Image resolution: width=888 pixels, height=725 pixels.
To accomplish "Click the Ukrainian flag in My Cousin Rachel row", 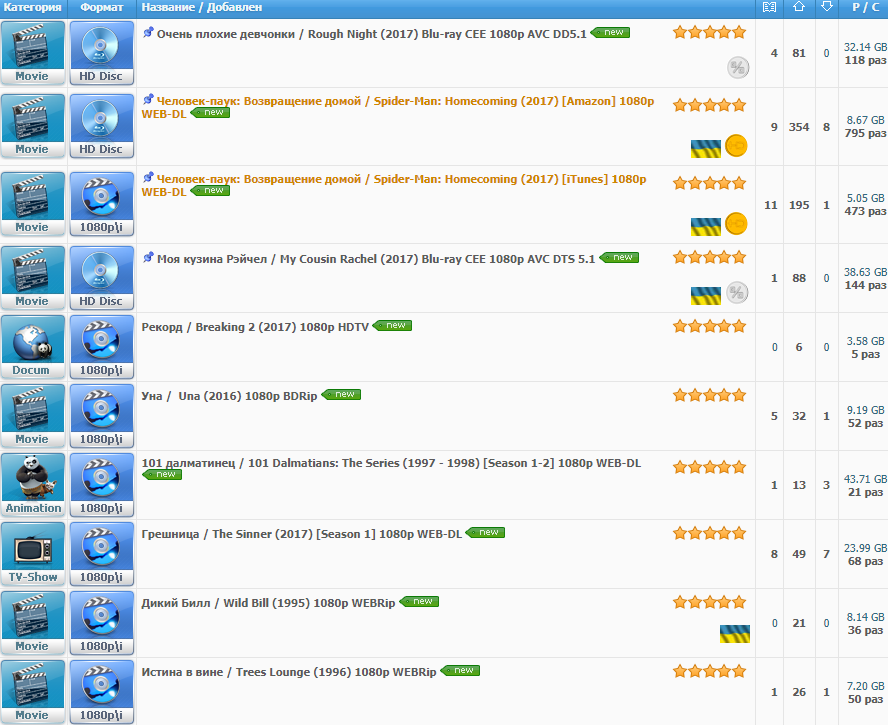I will tap(706, 296).
